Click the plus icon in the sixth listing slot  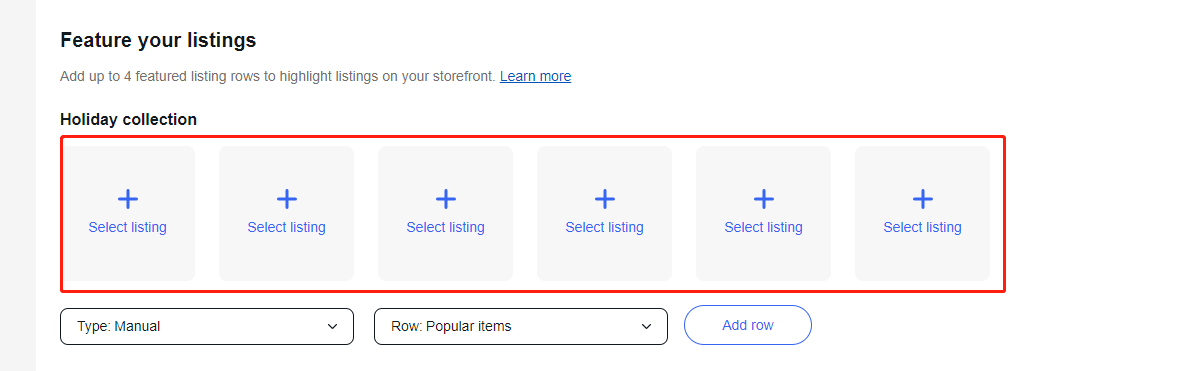coord(923,198)
